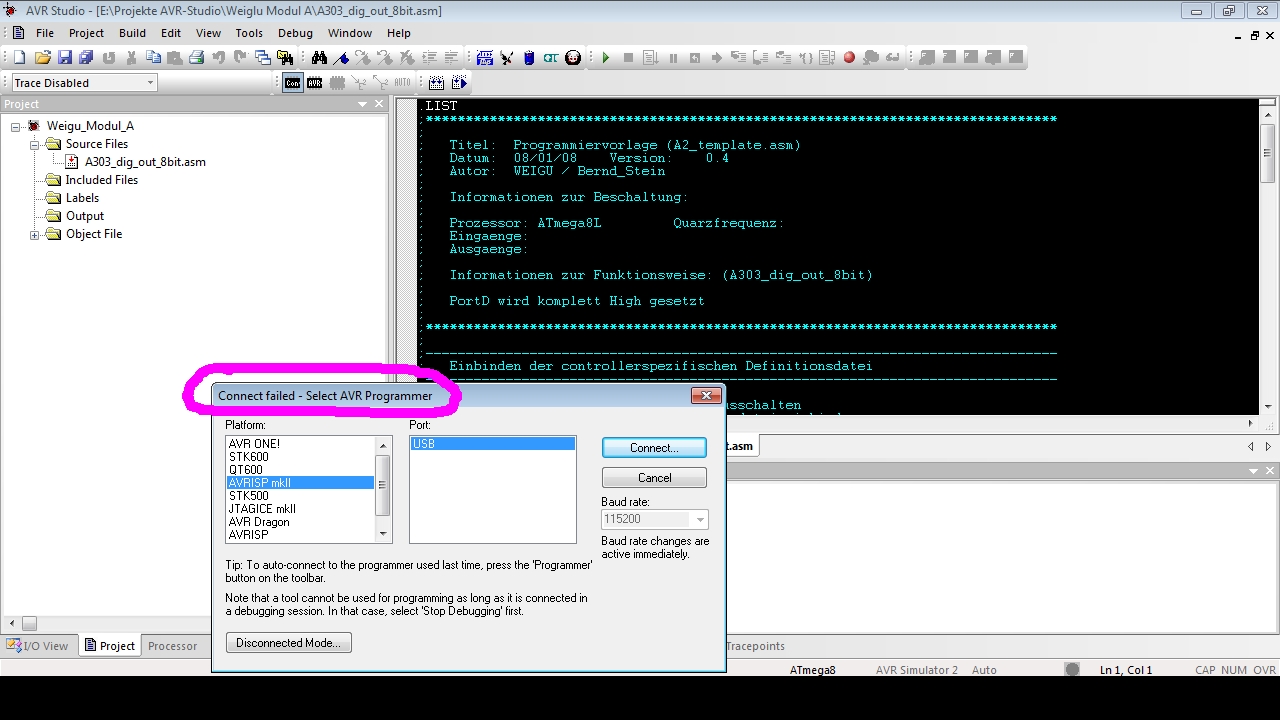1280x720 pixels.
Task: Click the AVR battery studio icon
Action: tap(529, 58)
